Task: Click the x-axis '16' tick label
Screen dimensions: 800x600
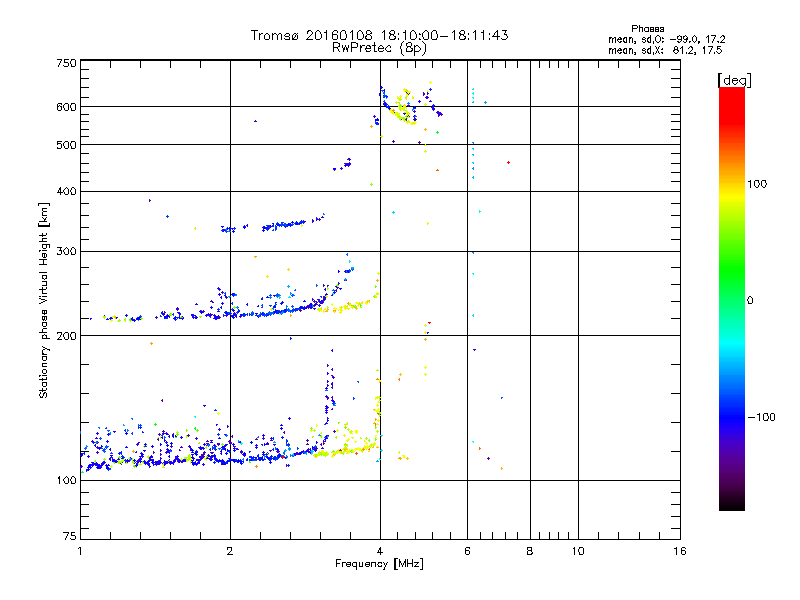Action: click(680, 551)
